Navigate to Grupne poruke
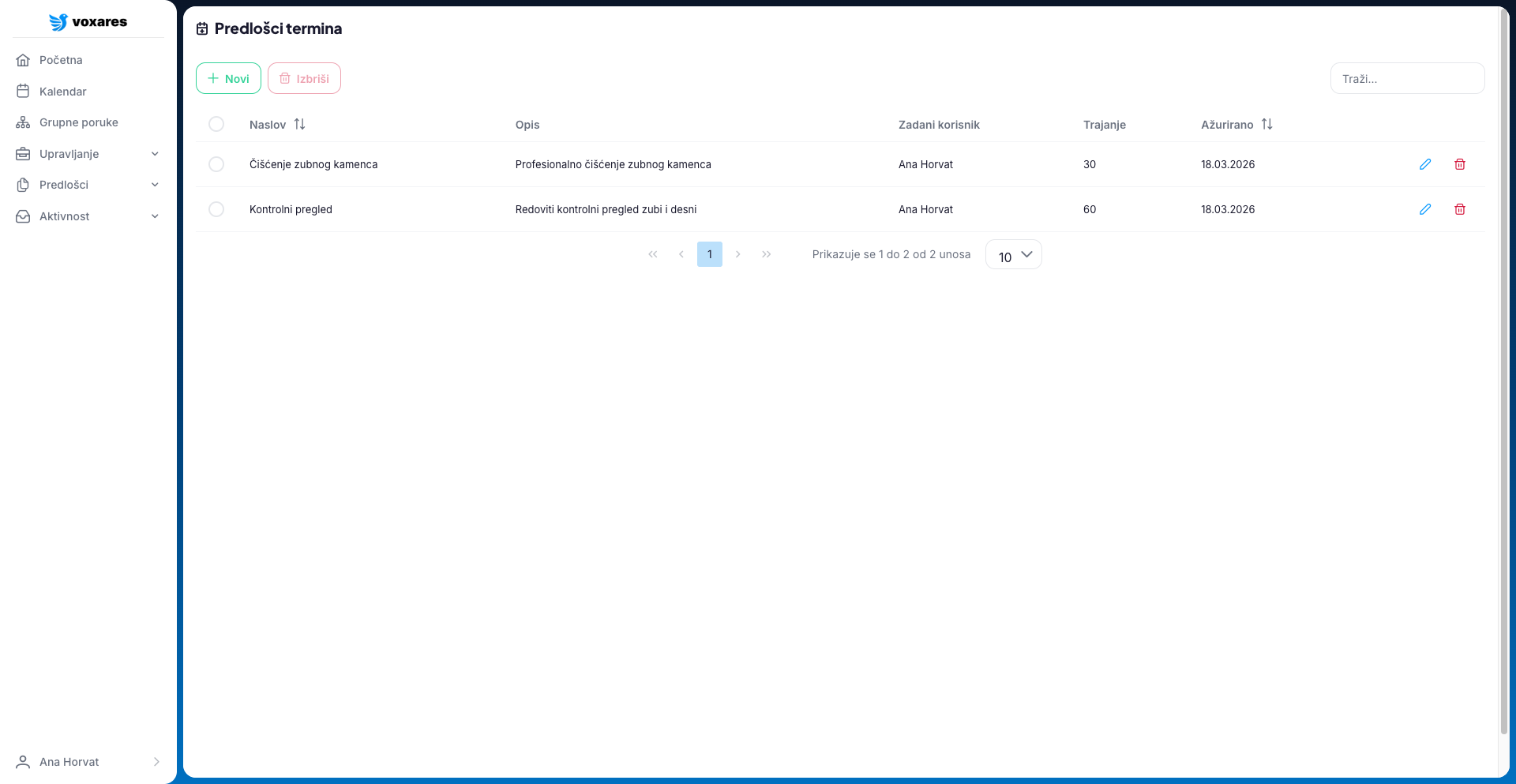Image resolution: width=1516 pixels, height=784 pixels. coord(78,122)
